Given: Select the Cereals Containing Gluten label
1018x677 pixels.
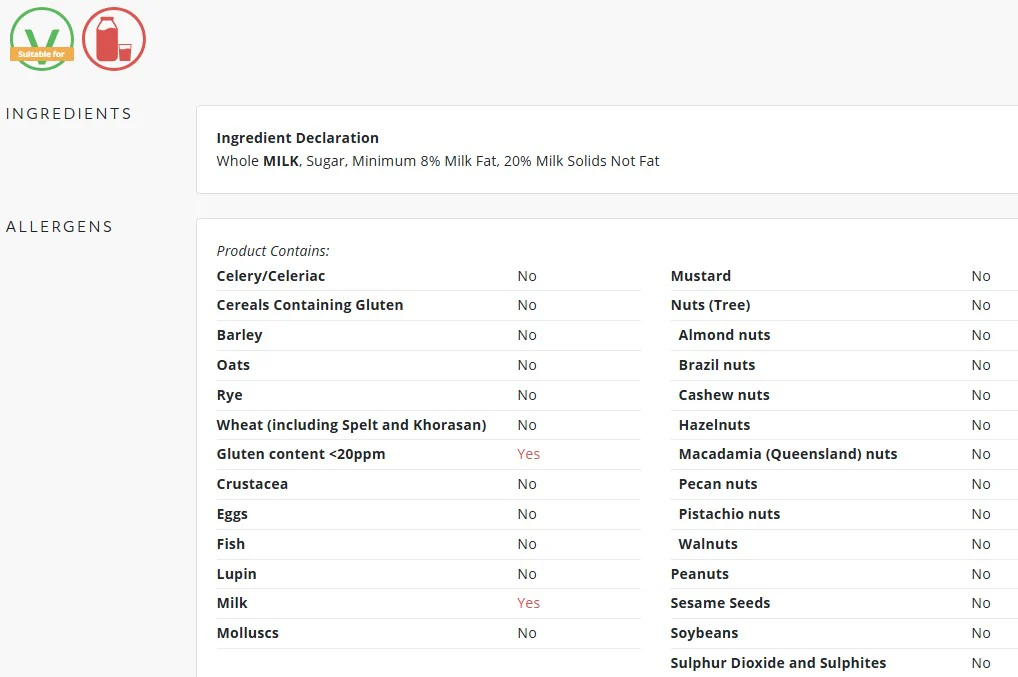Looking at the screenshot, I should pos(310,305).
